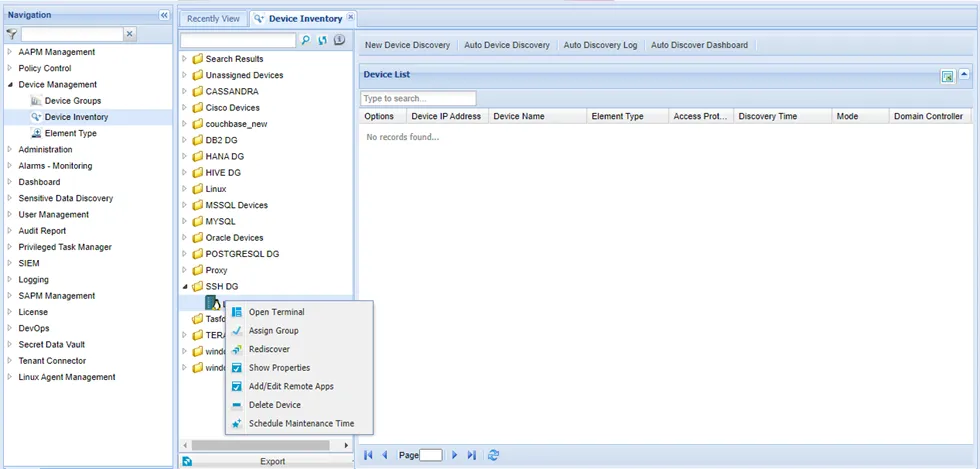Switch to the Recently View tab
Image resolution: width=980 pixels, height=469 pixels.
pyautogui.click(x=213, y=19)
